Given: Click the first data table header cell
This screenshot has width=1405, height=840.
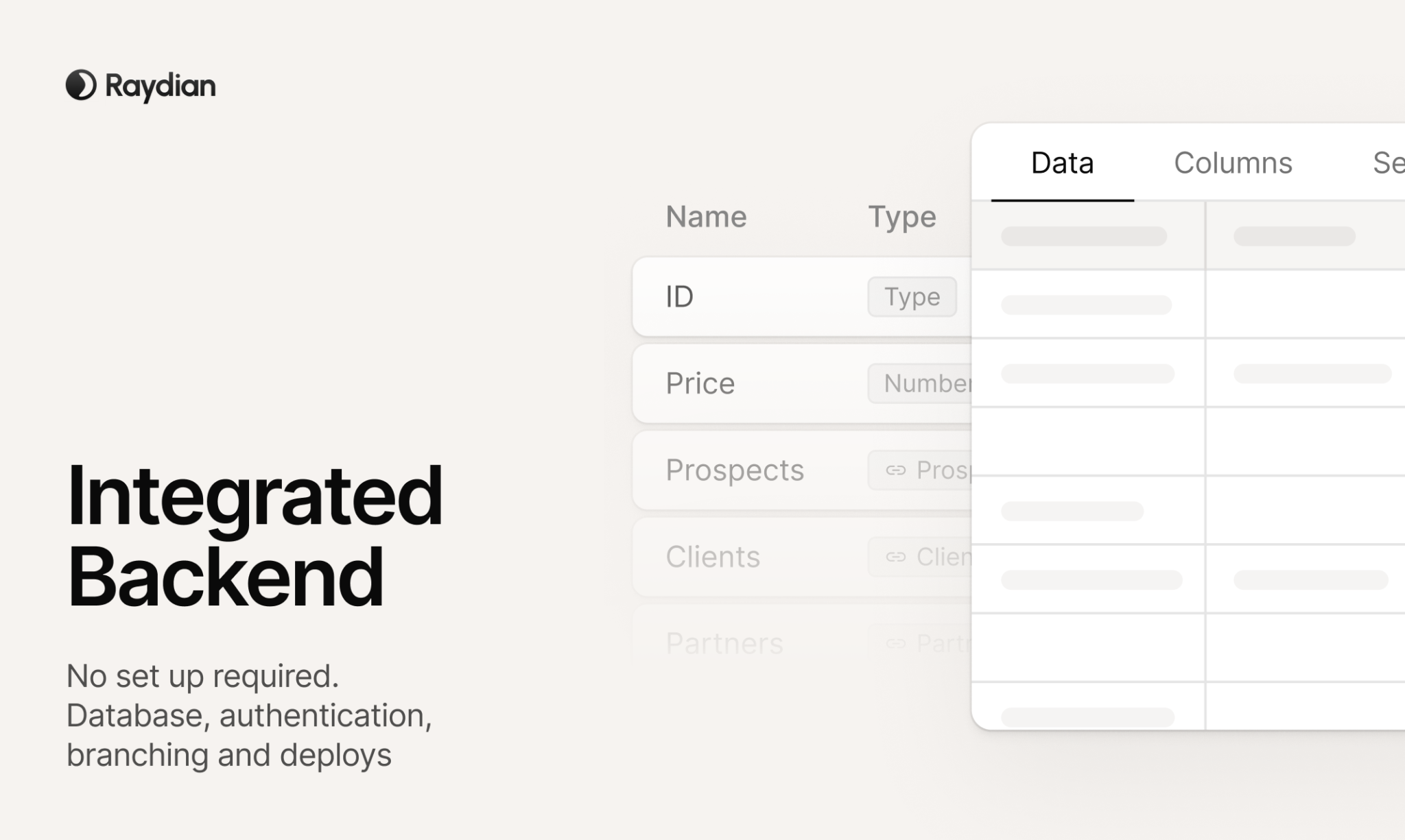Looking at the screenshot, I should 1088,236.
